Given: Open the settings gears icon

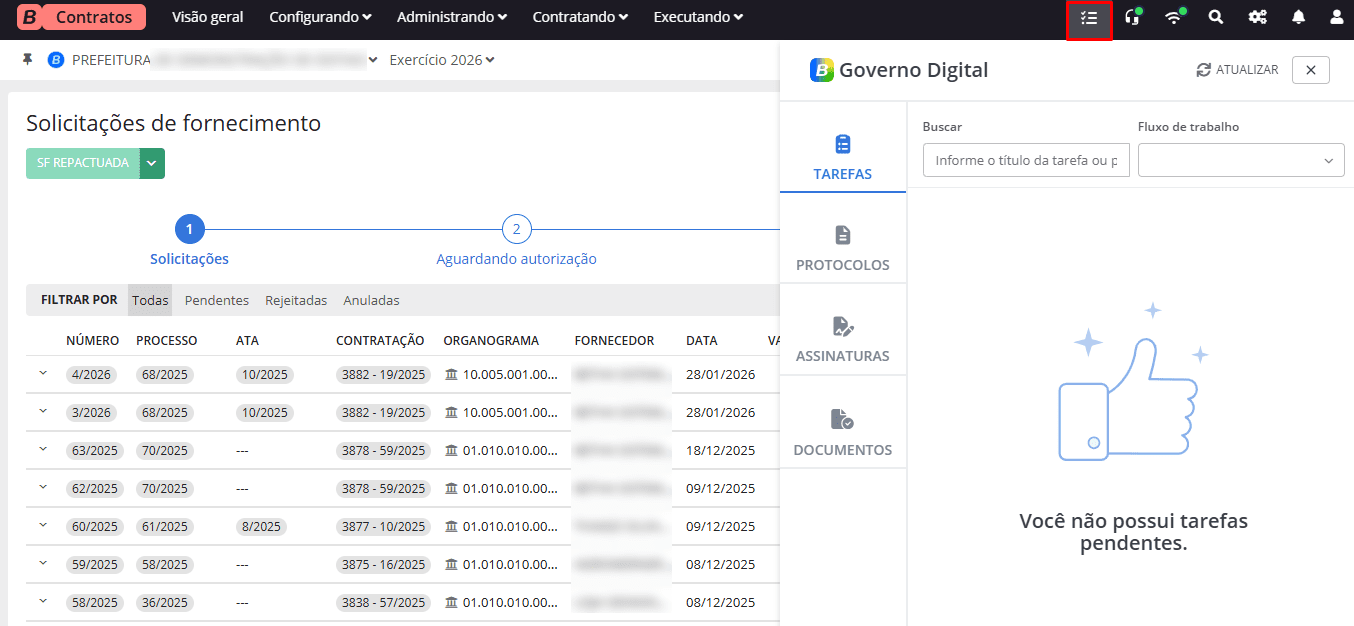Looking at the screenshot, I should pyautogui.click(x=1257, y=18).
